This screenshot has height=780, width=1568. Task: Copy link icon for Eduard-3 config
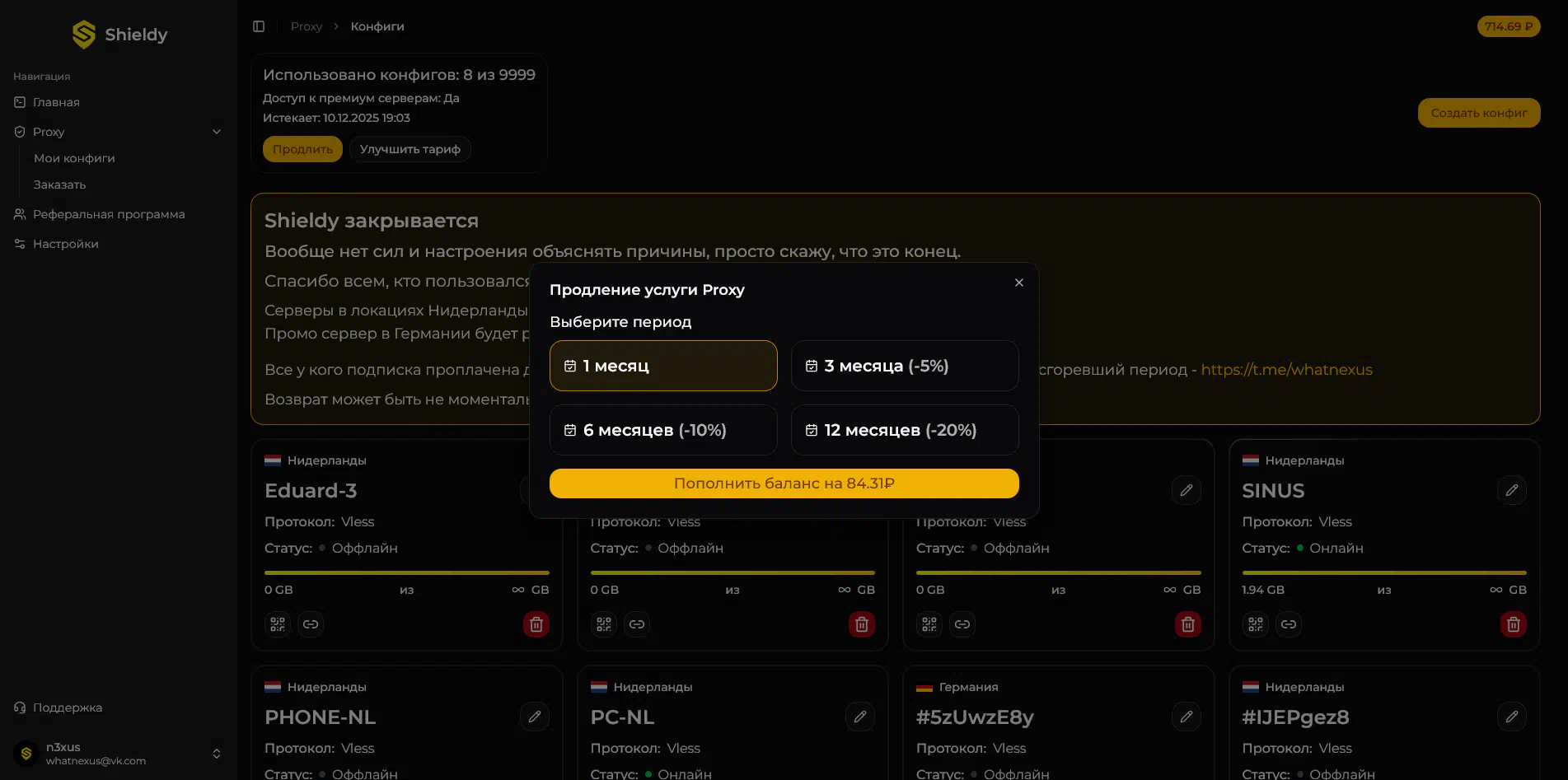311,624
